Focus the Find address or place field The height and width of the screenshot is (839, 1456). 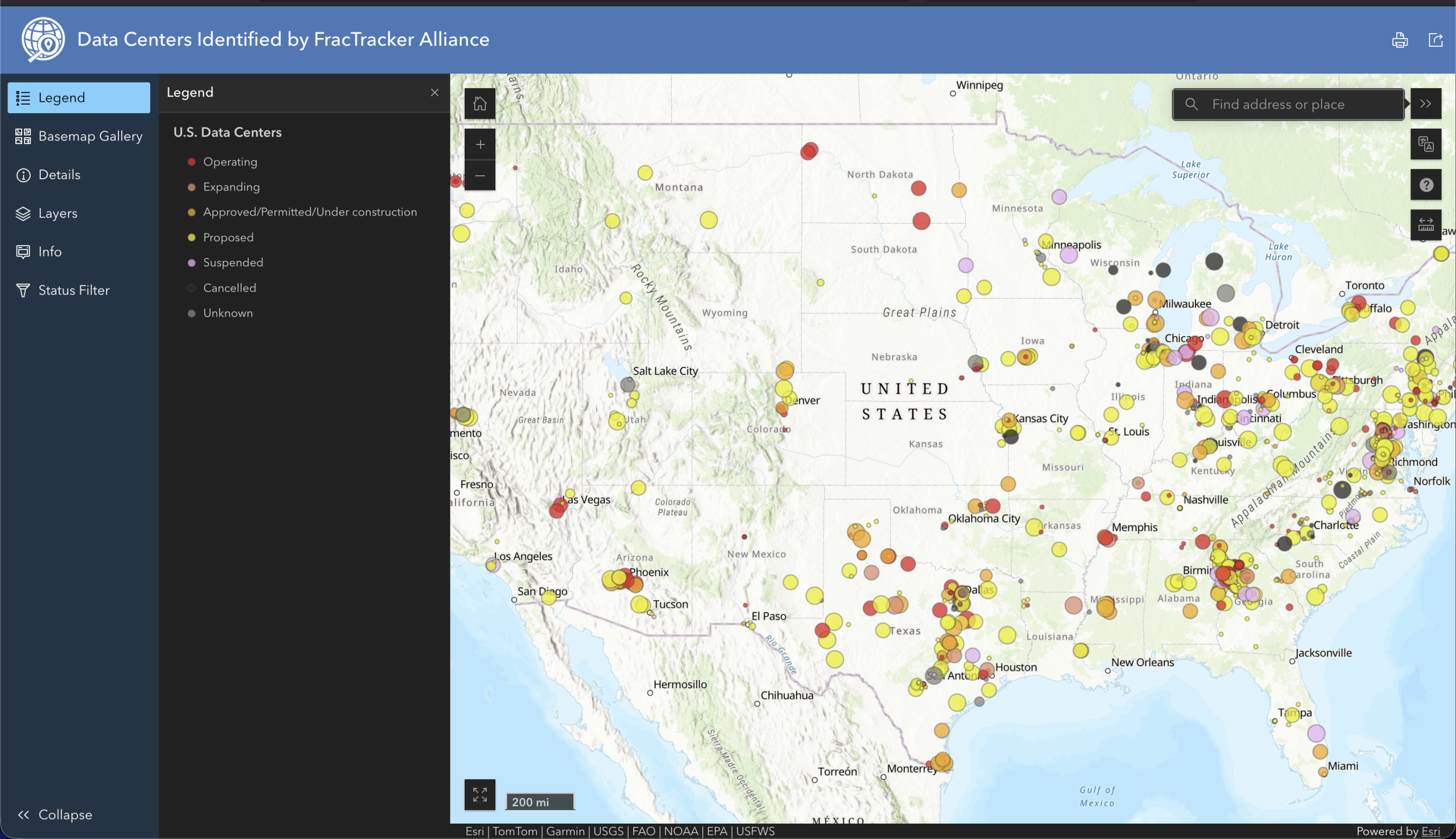click(1288, 104)
